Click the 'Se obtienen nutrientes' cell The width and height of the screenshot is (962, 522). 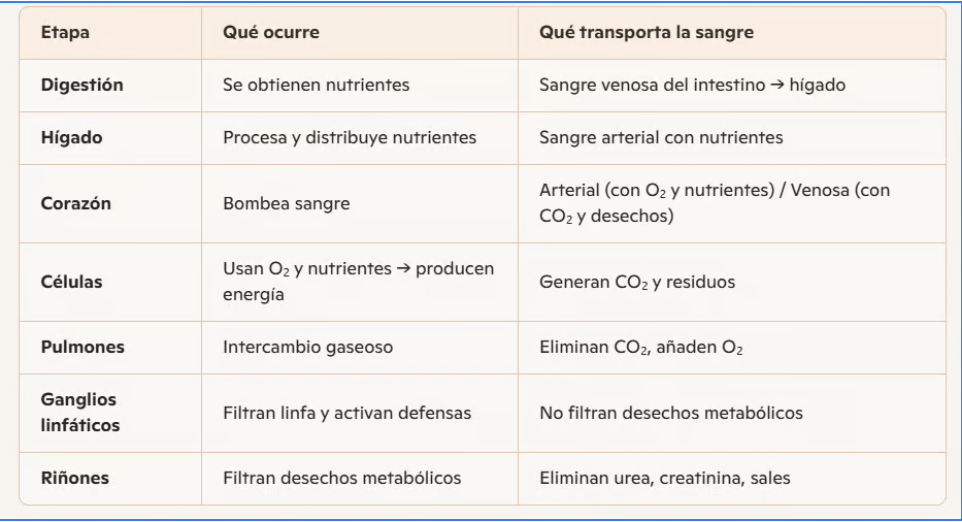316,85
